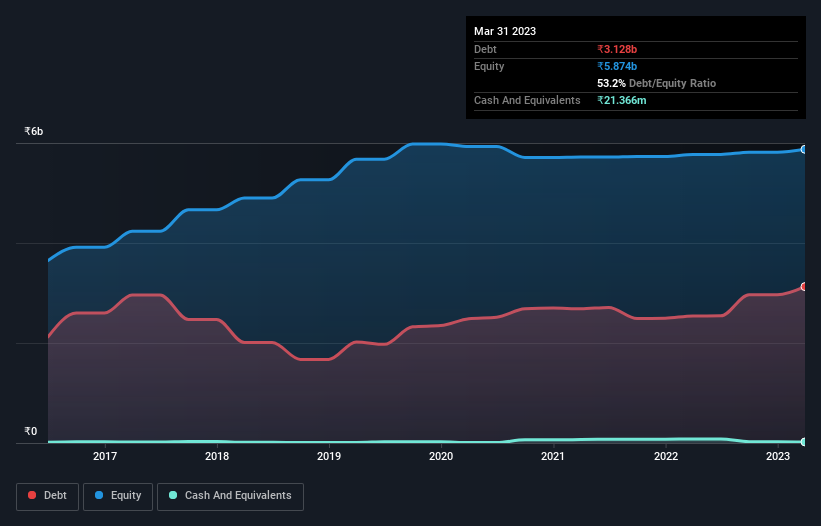Click Cash And Equivalents label in tooltip
This screenshot has height=526, width=821.
[527, 100]
